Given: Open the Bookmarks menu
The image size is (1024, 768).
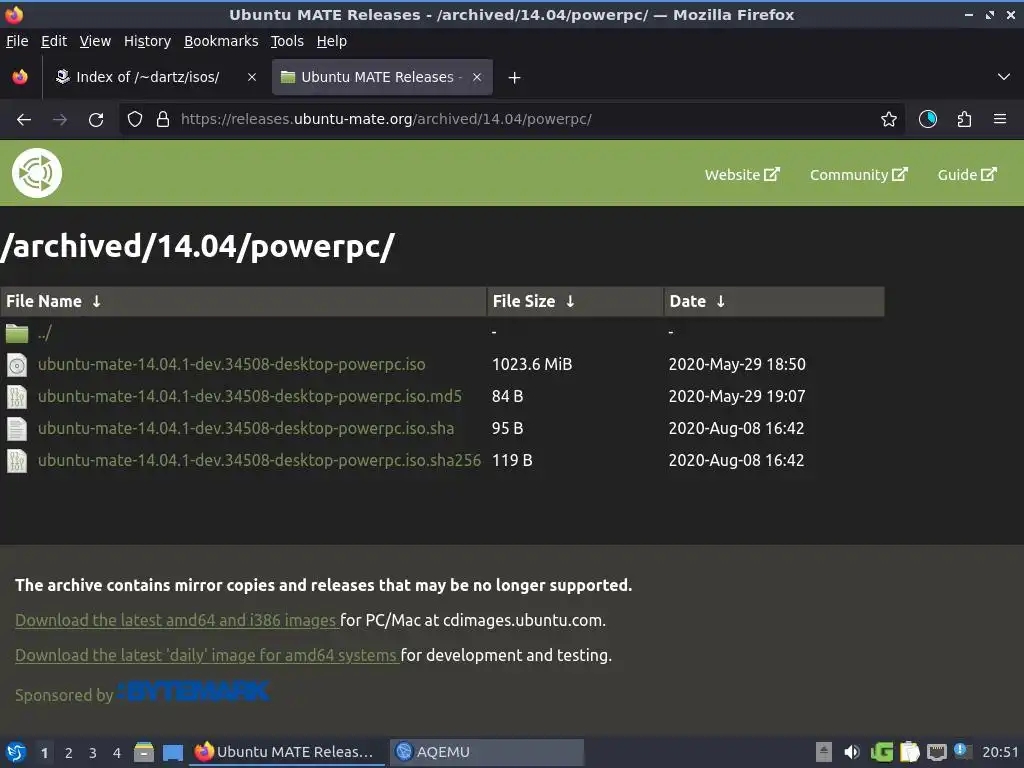Looking at the screenshot, I should [221, 41].
